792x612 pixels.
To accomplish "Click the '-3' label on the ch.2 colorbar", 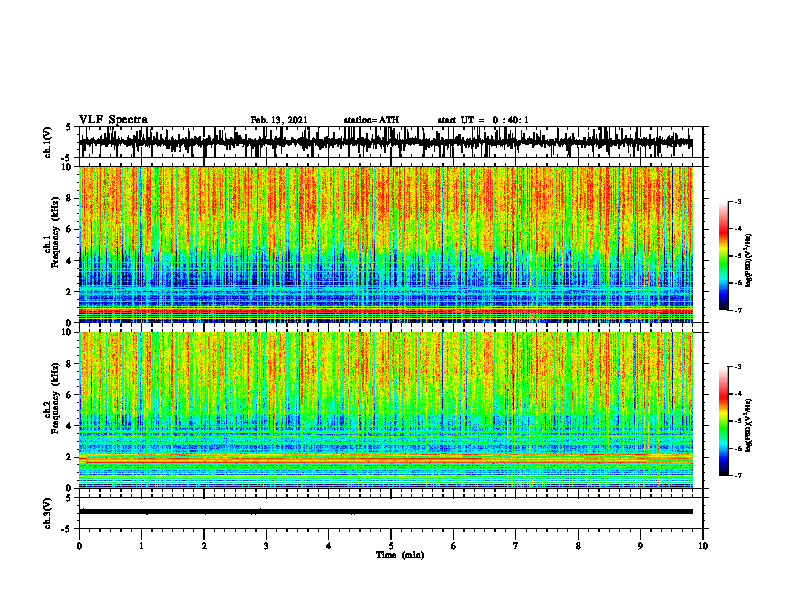I will (x=737, y=367).
